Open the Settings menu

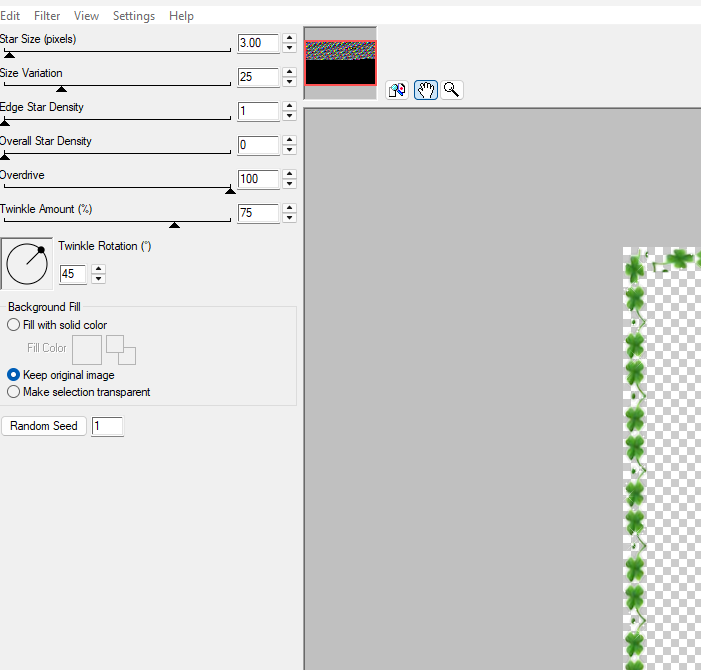click(x=133, y=16)
